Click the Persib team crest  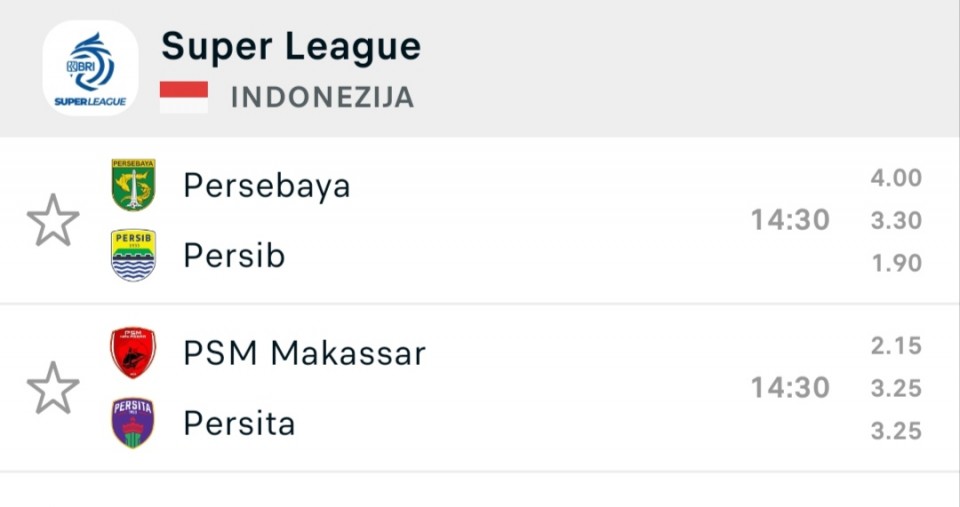pos(133,255)
